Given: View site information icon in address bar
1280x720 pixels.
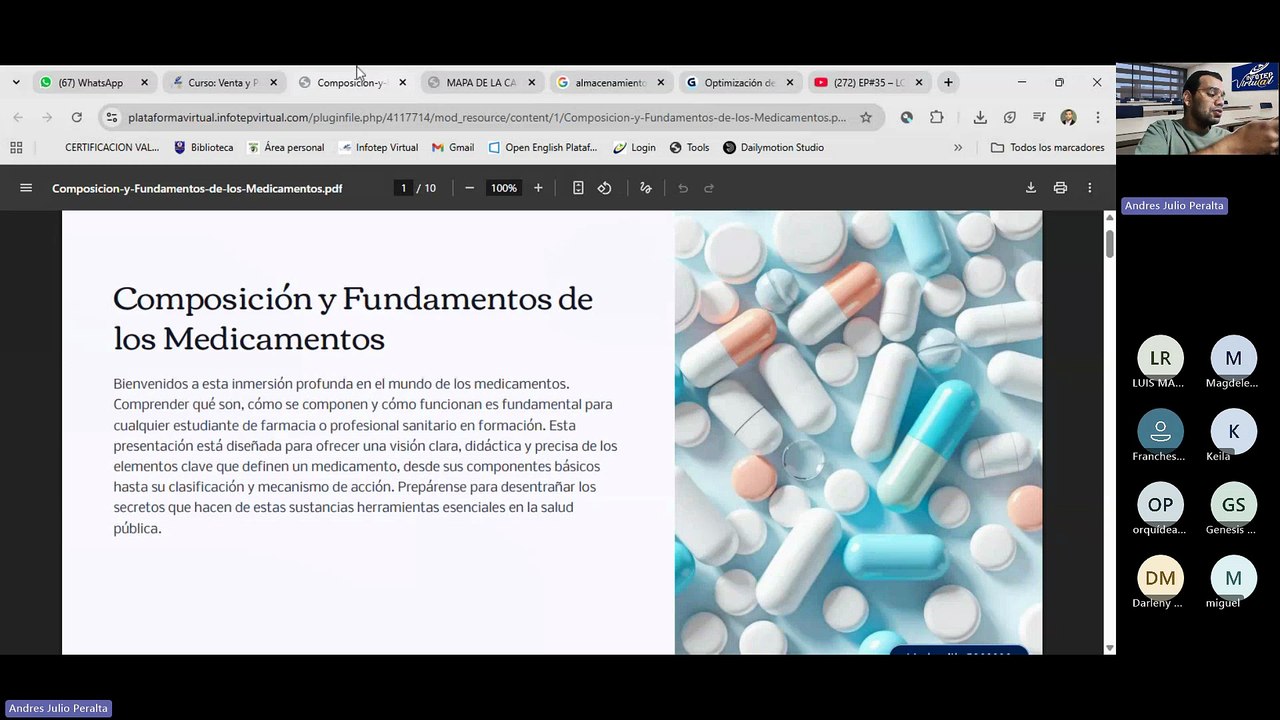Looking at the screenshot, I should tap(112, 117).
